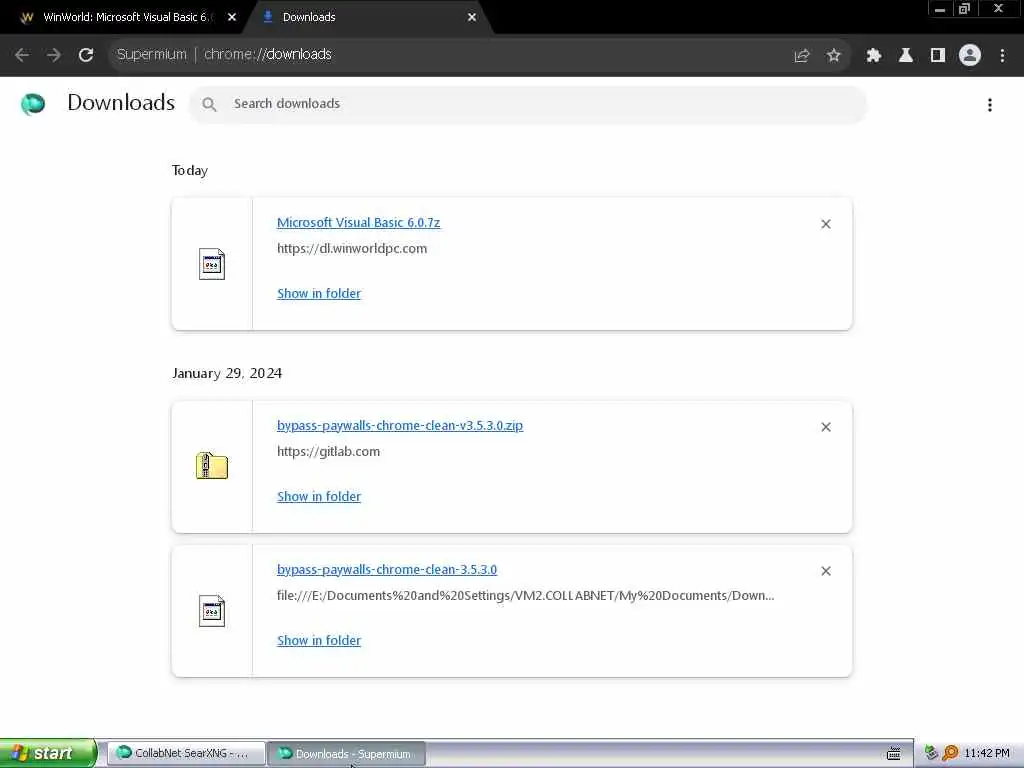The width and height of the screenshot is (1024, 768).
Task: Remove bypass-paywalls zip entry from list
Action: (826, 427)
